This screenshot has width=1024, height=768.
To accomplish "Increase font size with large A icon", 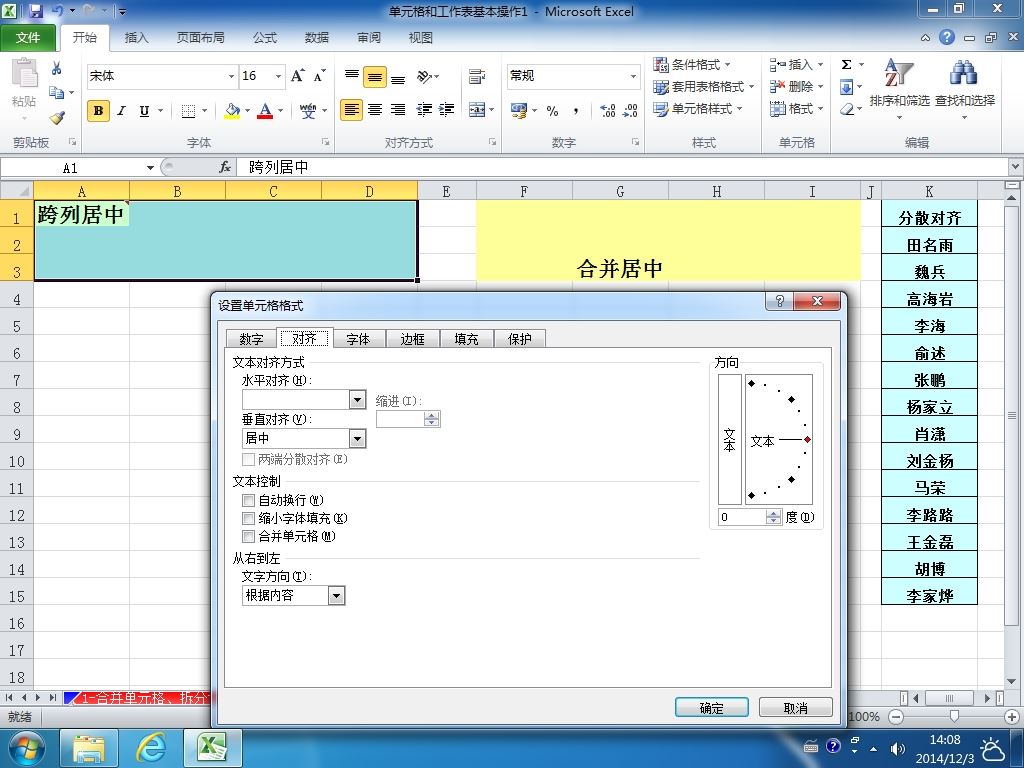I will coord(297,76).
